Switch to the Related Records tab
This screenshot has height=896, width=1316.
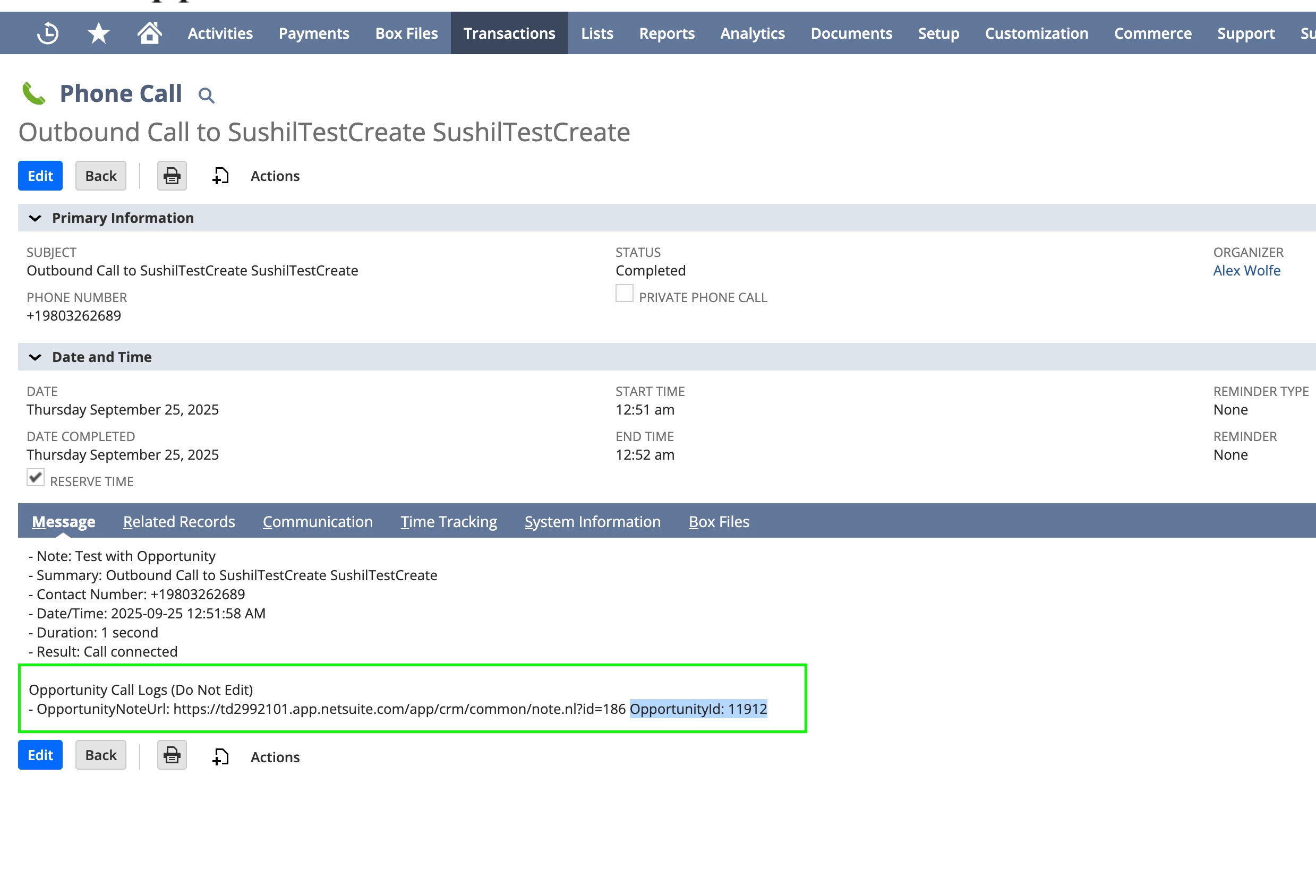[x=179, y=522]
